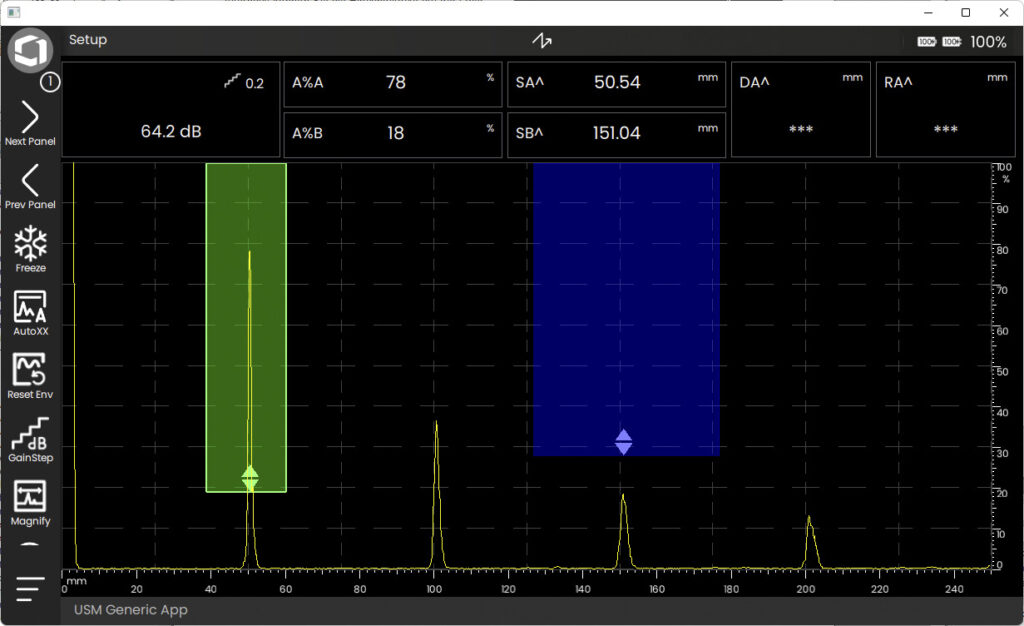Click the 80 tick on percent scale
Screen dimensions: 1024x626
(1002, 250)
